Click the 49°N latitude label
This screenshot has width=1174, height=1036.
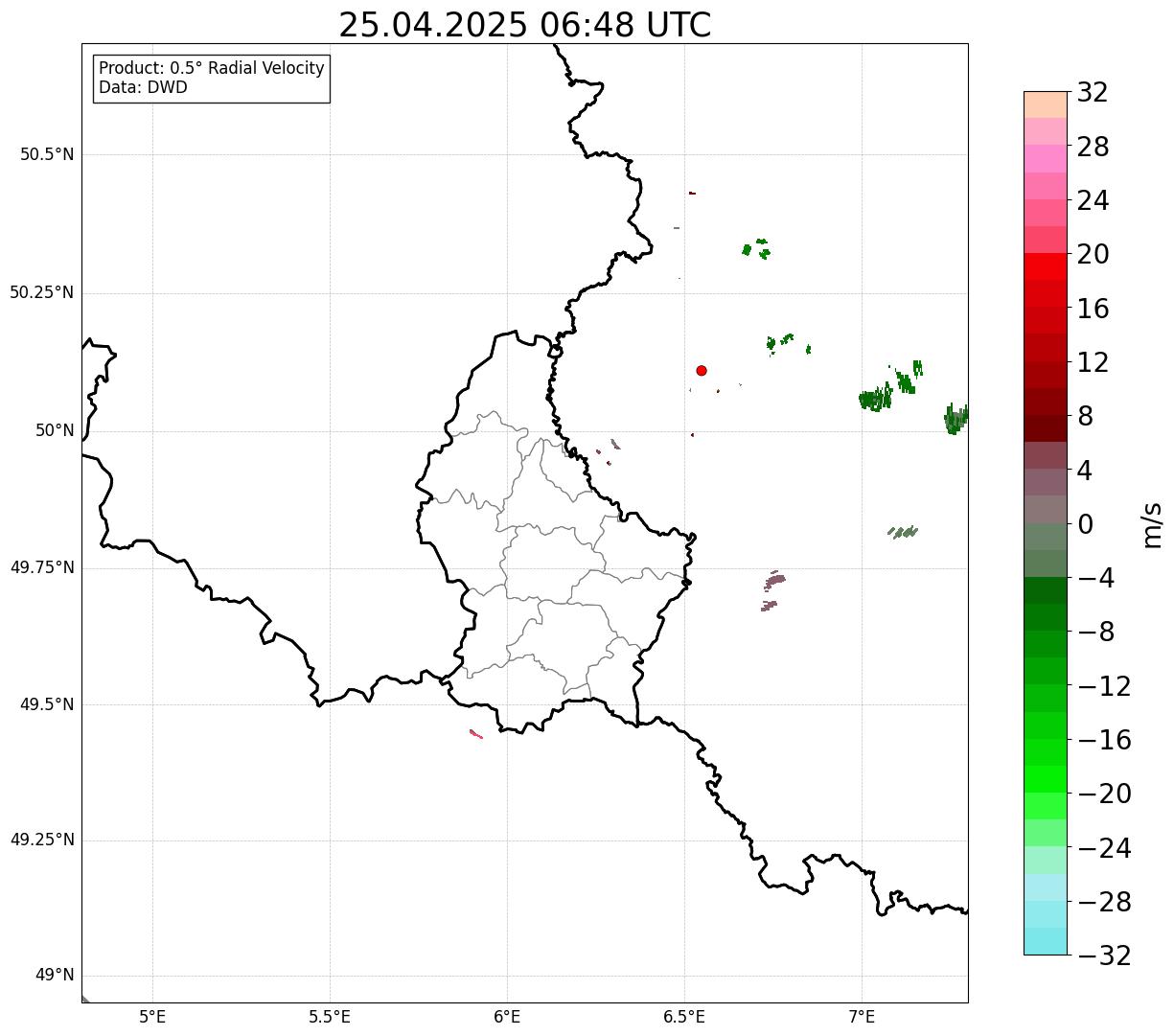pyautogui.click(x=55, y=976)
